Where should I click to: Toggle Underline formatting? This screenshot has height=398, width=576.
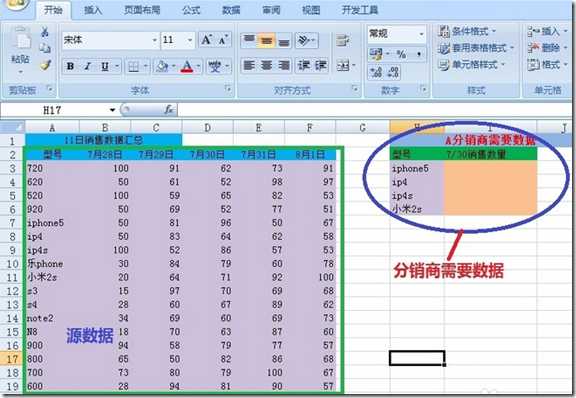[105, 67]
